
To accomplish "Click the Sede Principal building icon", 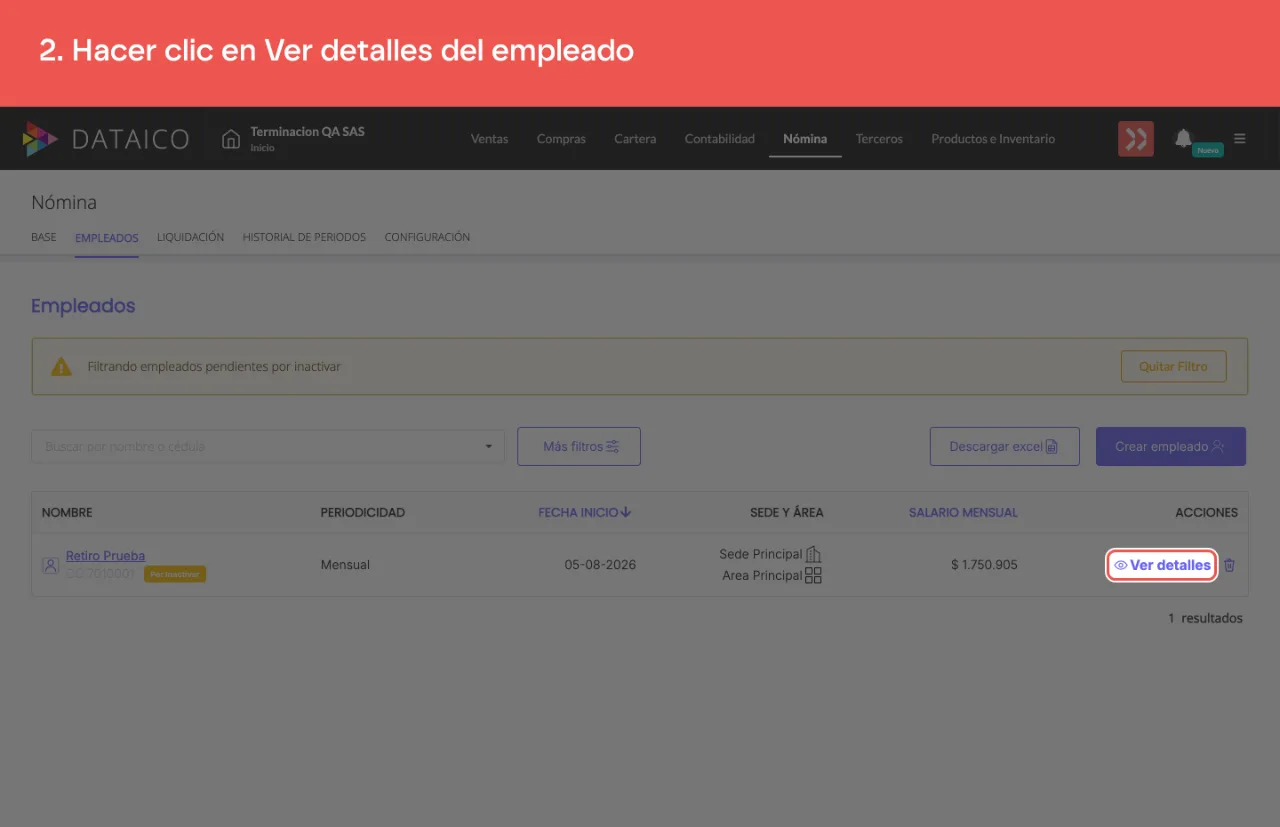I will (x=814, y=554).
